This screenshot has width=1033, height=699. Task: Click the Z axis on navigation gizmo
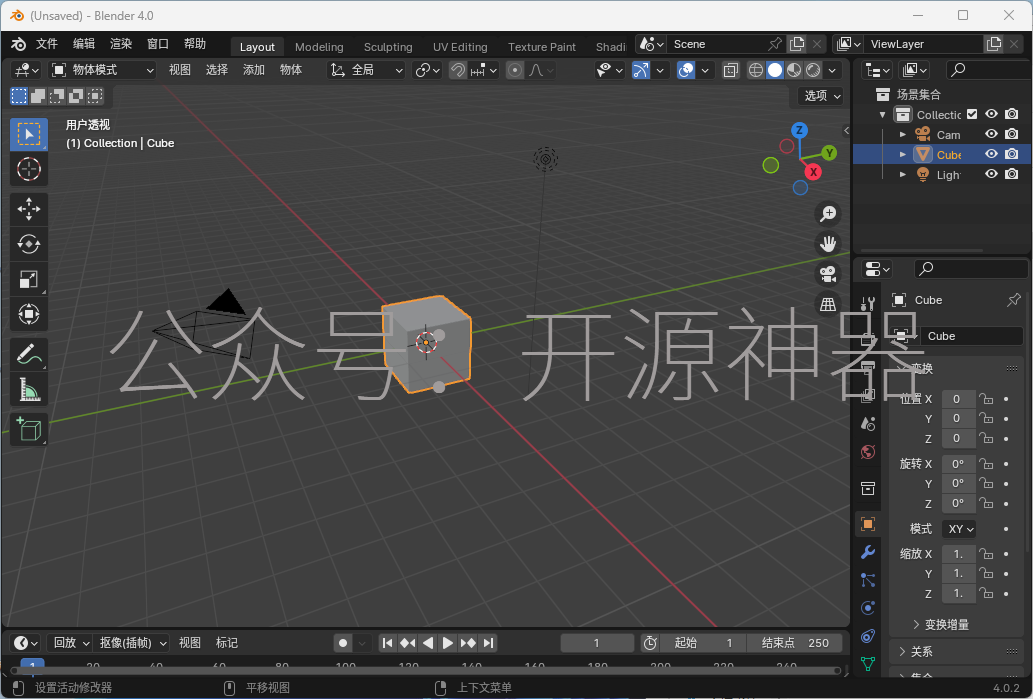pos(799,130)
